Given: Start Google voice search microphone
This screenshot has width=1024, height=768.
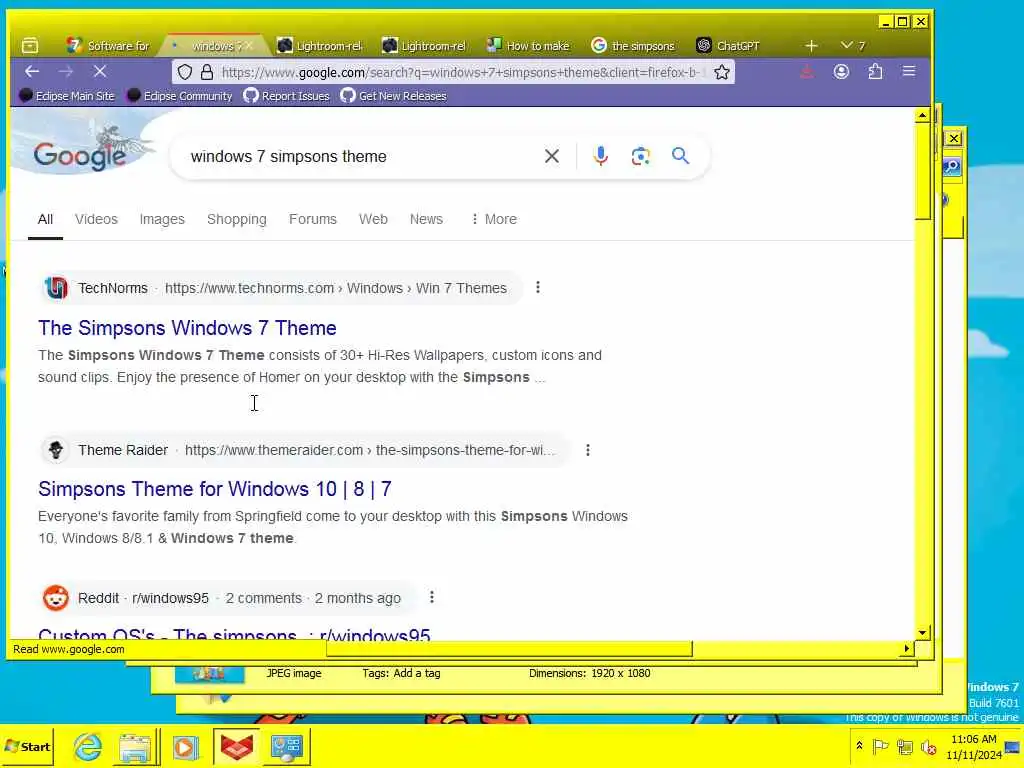Looking at the screenshot, I should pos(600,156).
